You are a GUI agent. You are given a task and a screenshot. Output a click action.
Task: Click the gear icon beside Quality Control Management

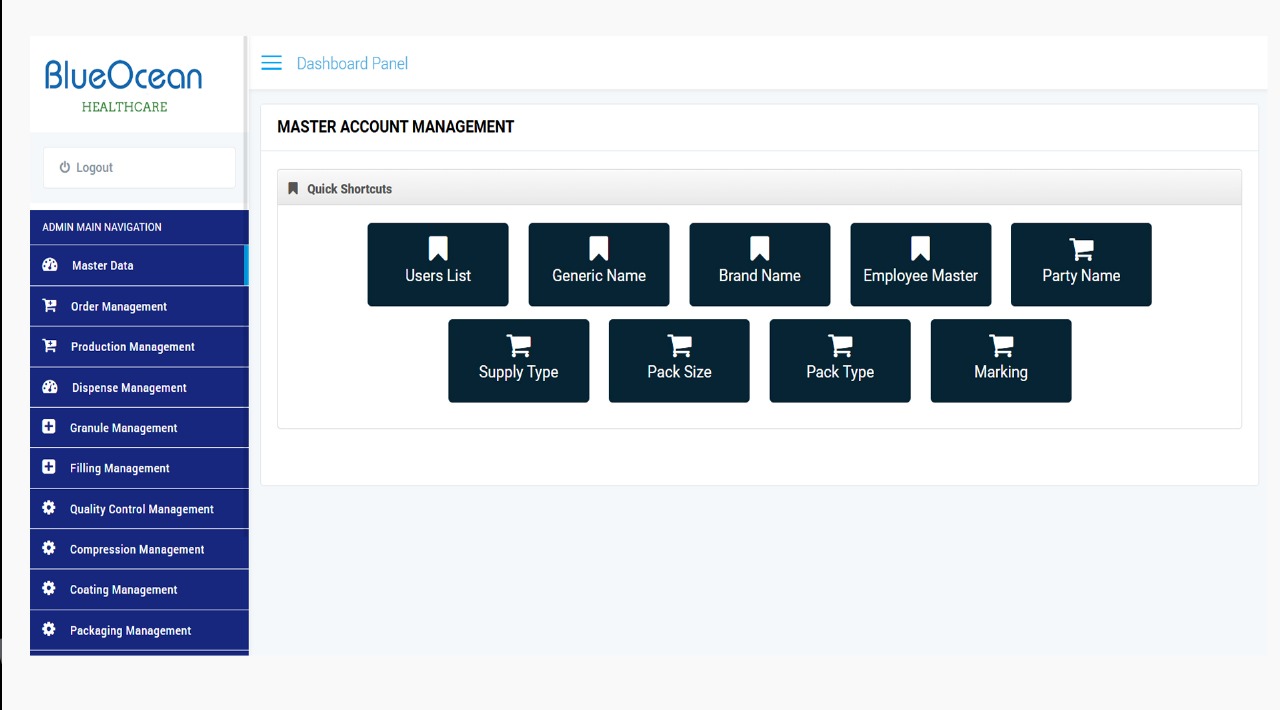point(49,508)
